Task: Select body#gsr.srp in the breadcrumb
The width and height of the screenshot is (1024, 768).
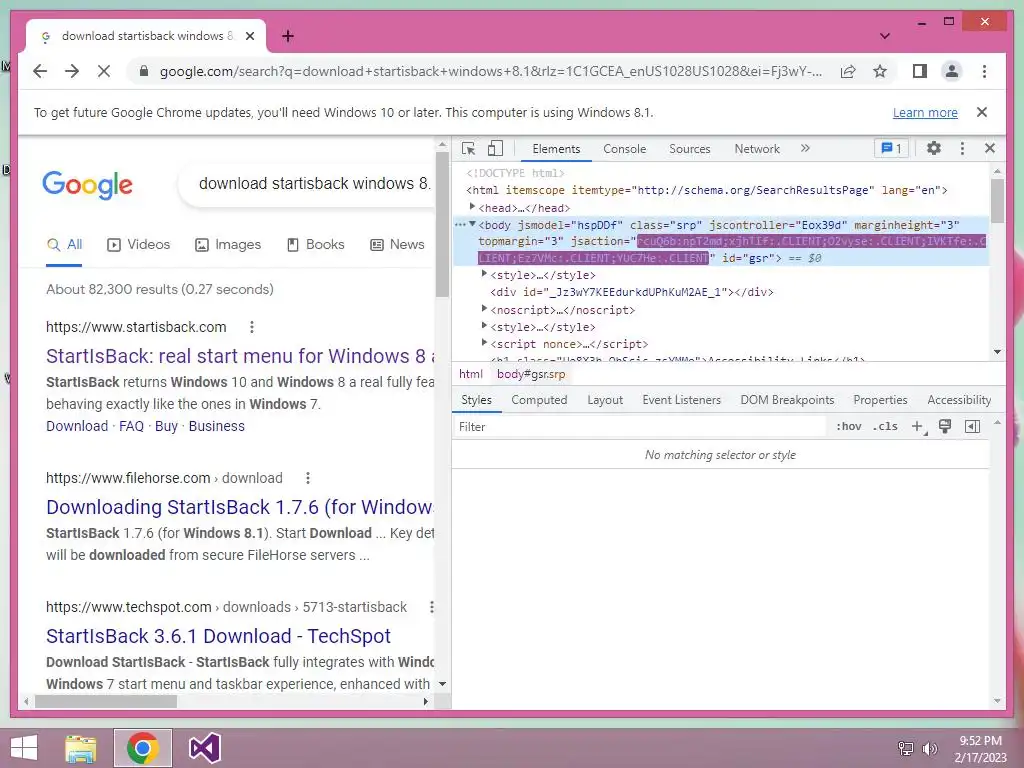Action: tap(531, 374)
